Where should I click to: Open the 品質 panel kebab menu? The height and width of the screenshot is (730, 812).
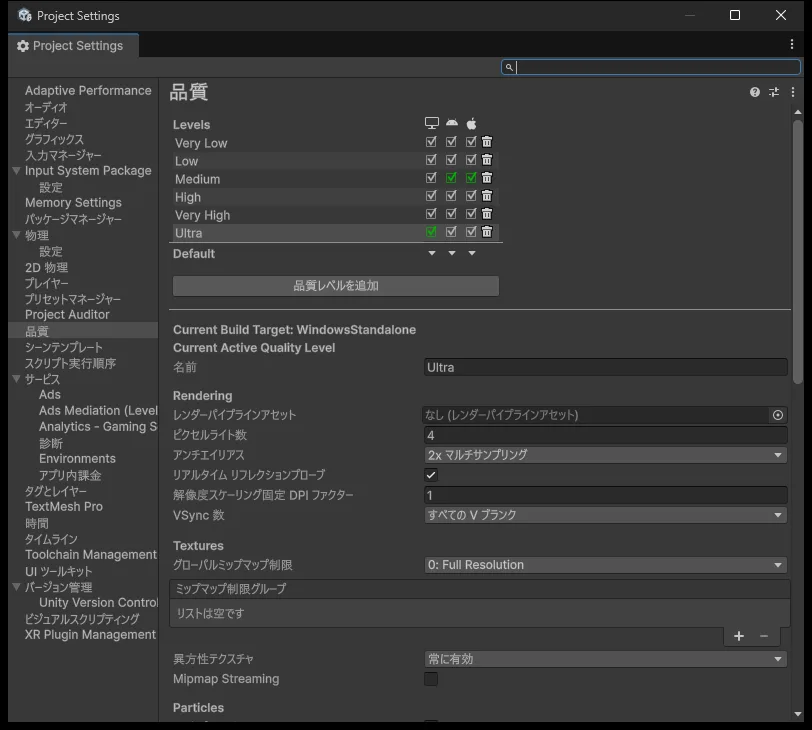tap(793, 92)
